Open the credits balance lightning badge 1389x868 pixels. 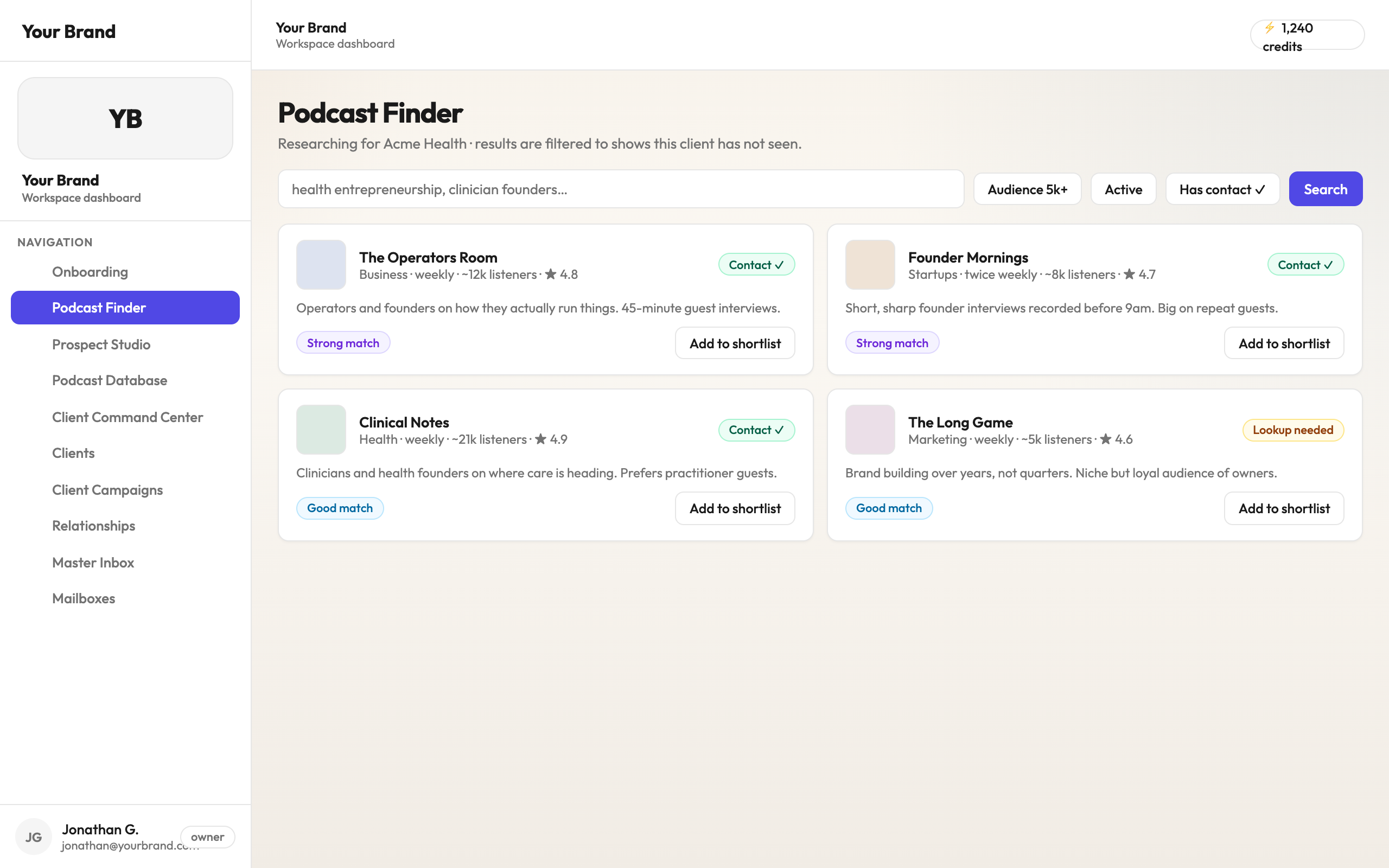(1307, 36)
